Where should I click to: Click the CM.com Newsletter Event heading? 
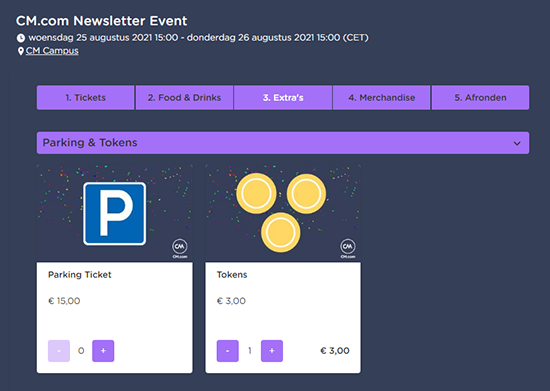[102, 21]
